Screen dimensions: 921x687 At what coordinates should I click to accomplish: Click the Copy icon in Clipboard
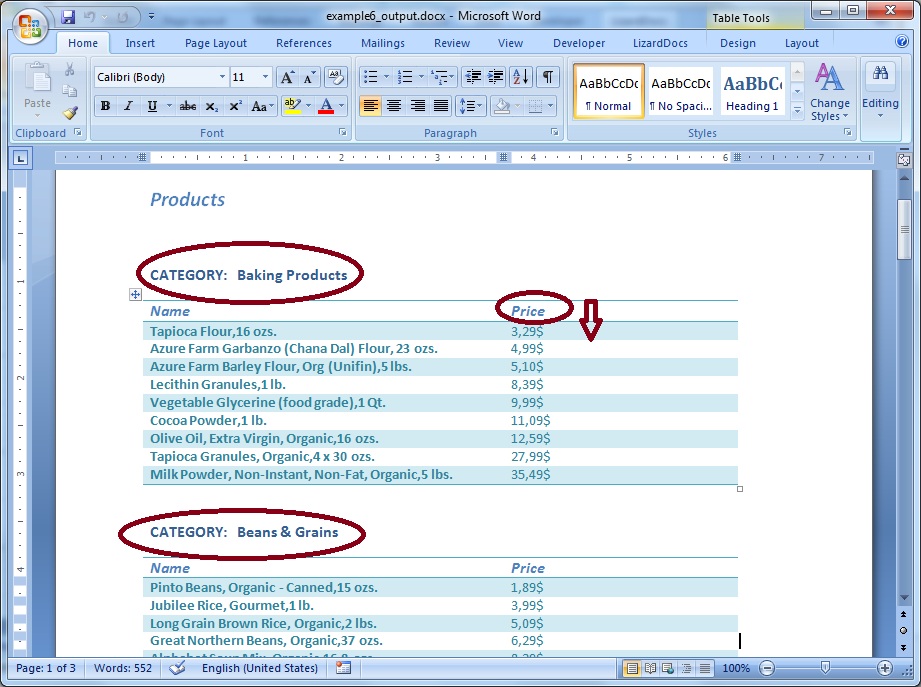point(69,90)
